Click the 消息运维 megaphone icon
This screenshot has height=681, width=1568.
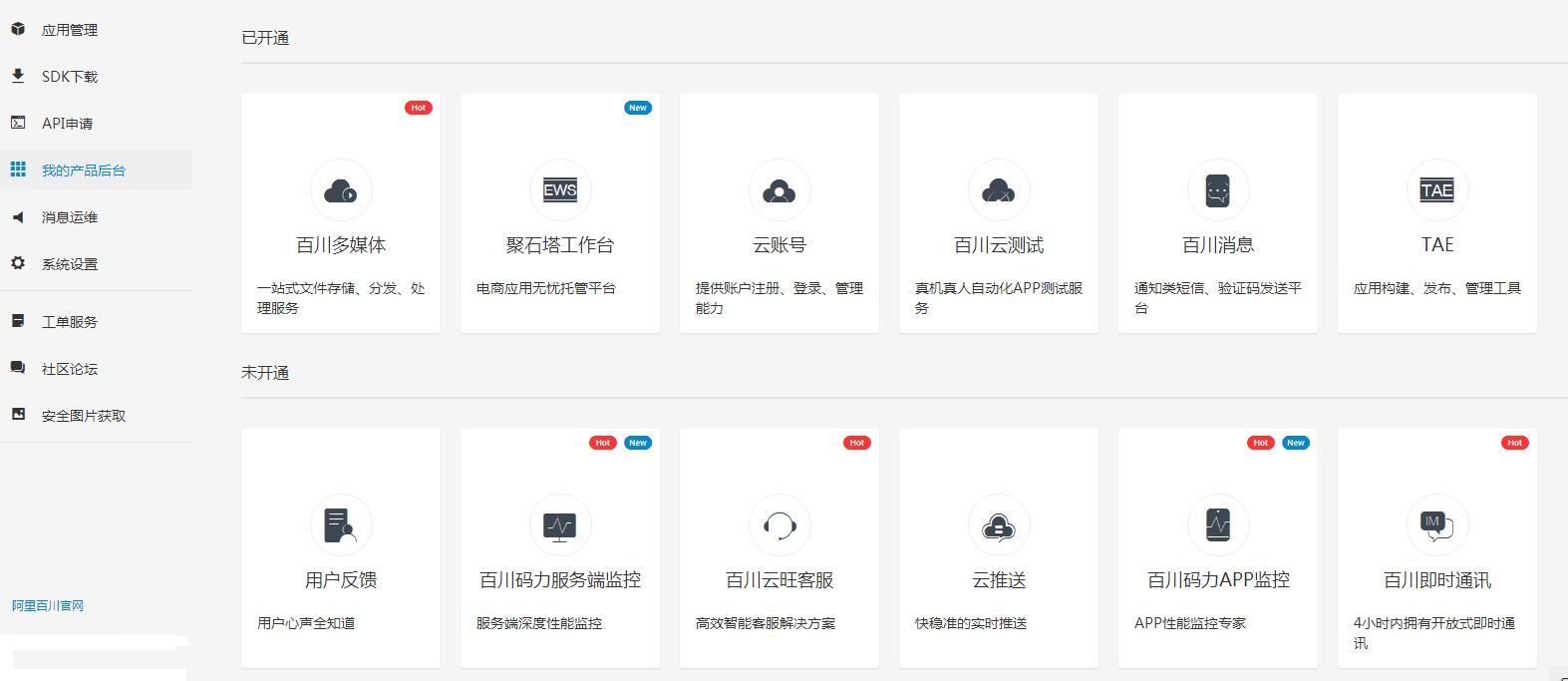pyautogui.click(x=18, y=216)
